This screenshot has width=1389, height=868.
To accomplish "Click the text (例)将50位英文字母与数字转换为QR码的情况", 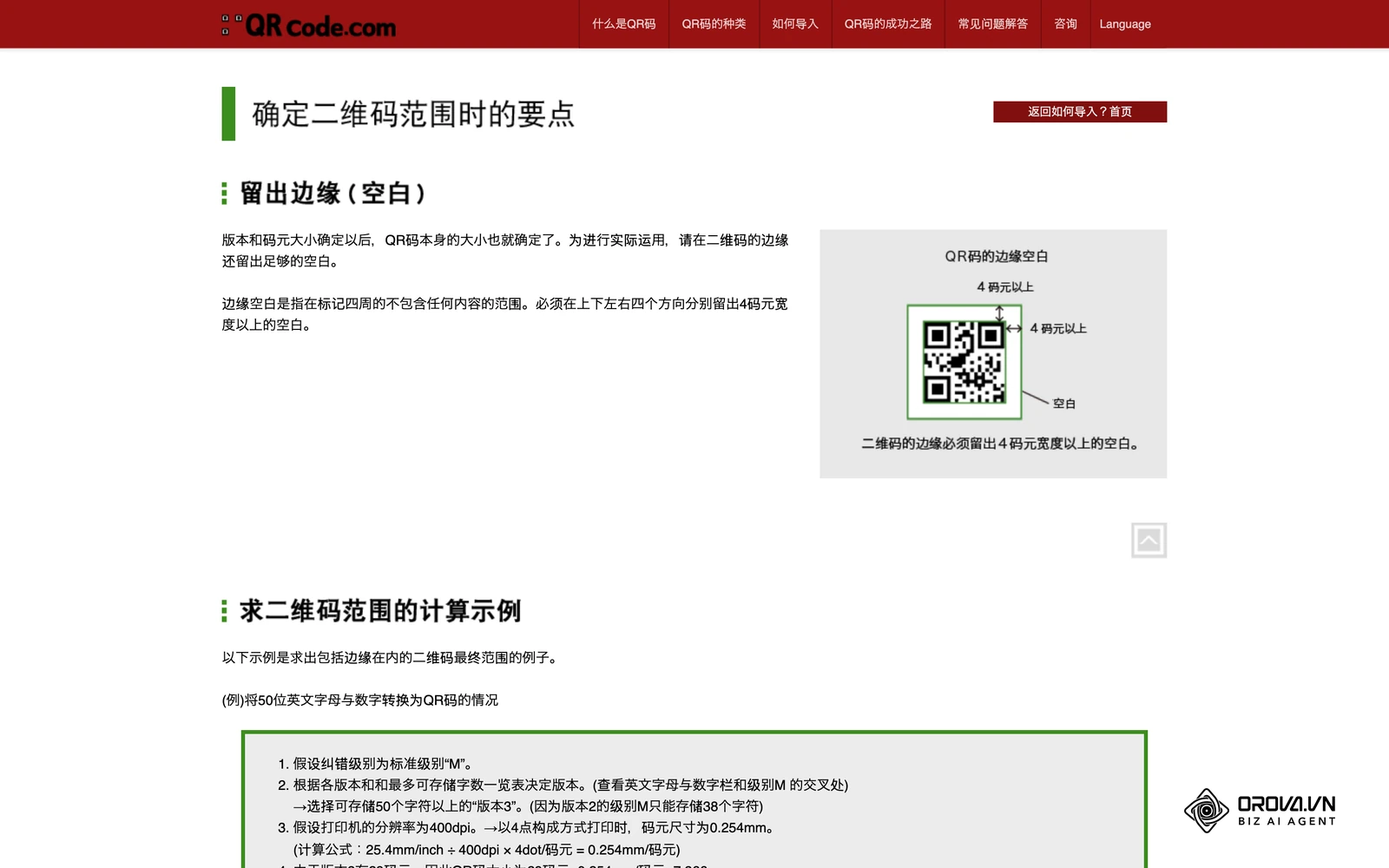I will [x=360, y=700].
